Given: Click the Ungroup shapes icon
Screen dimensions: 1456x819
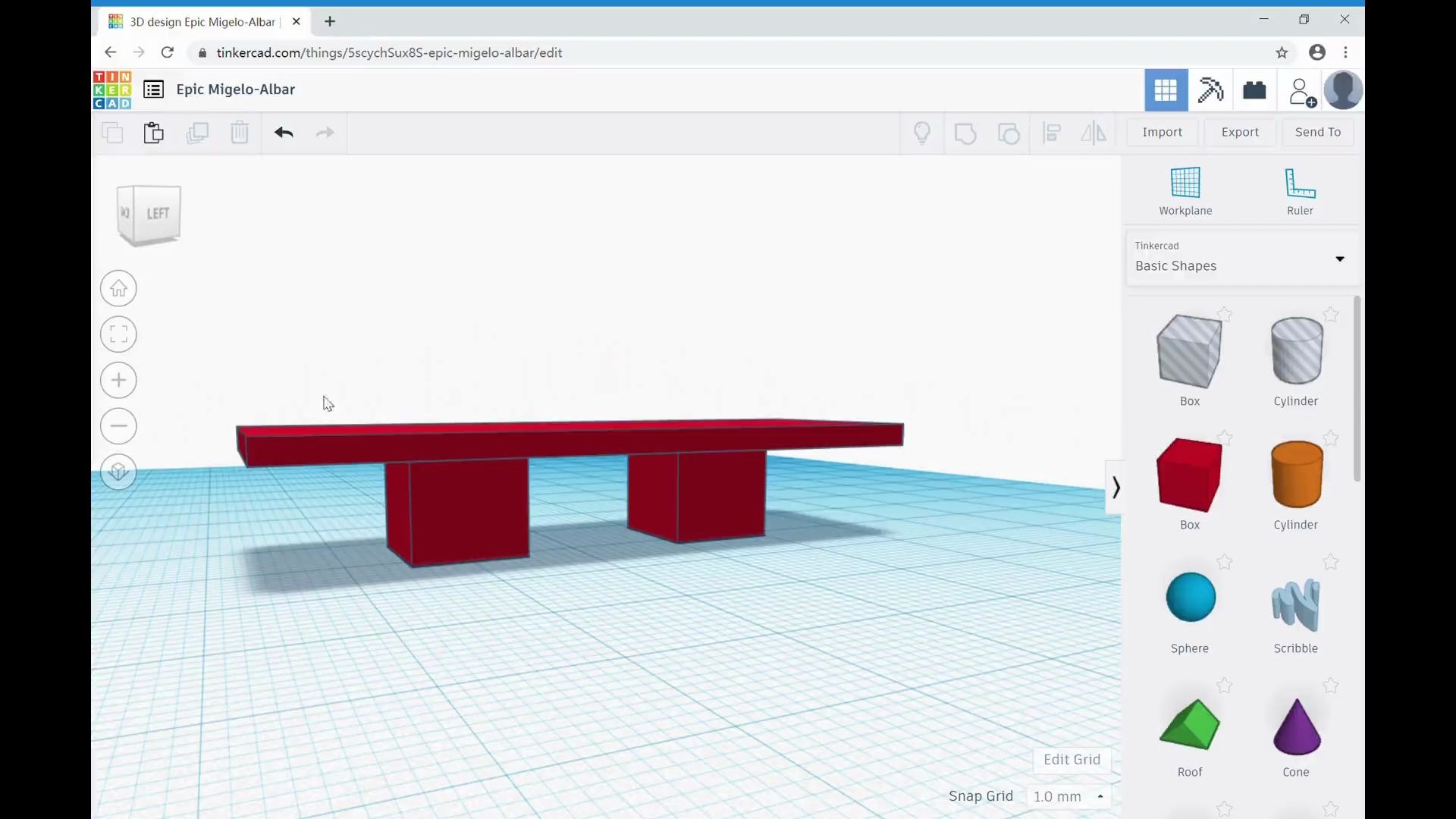Looking at the screenshot, I should click(1009, 133).
